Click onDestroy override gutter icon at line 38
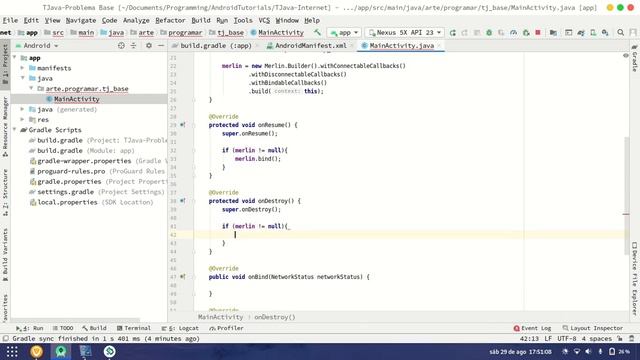The width and height of the screenshot is (640, 360). [182, 201]
